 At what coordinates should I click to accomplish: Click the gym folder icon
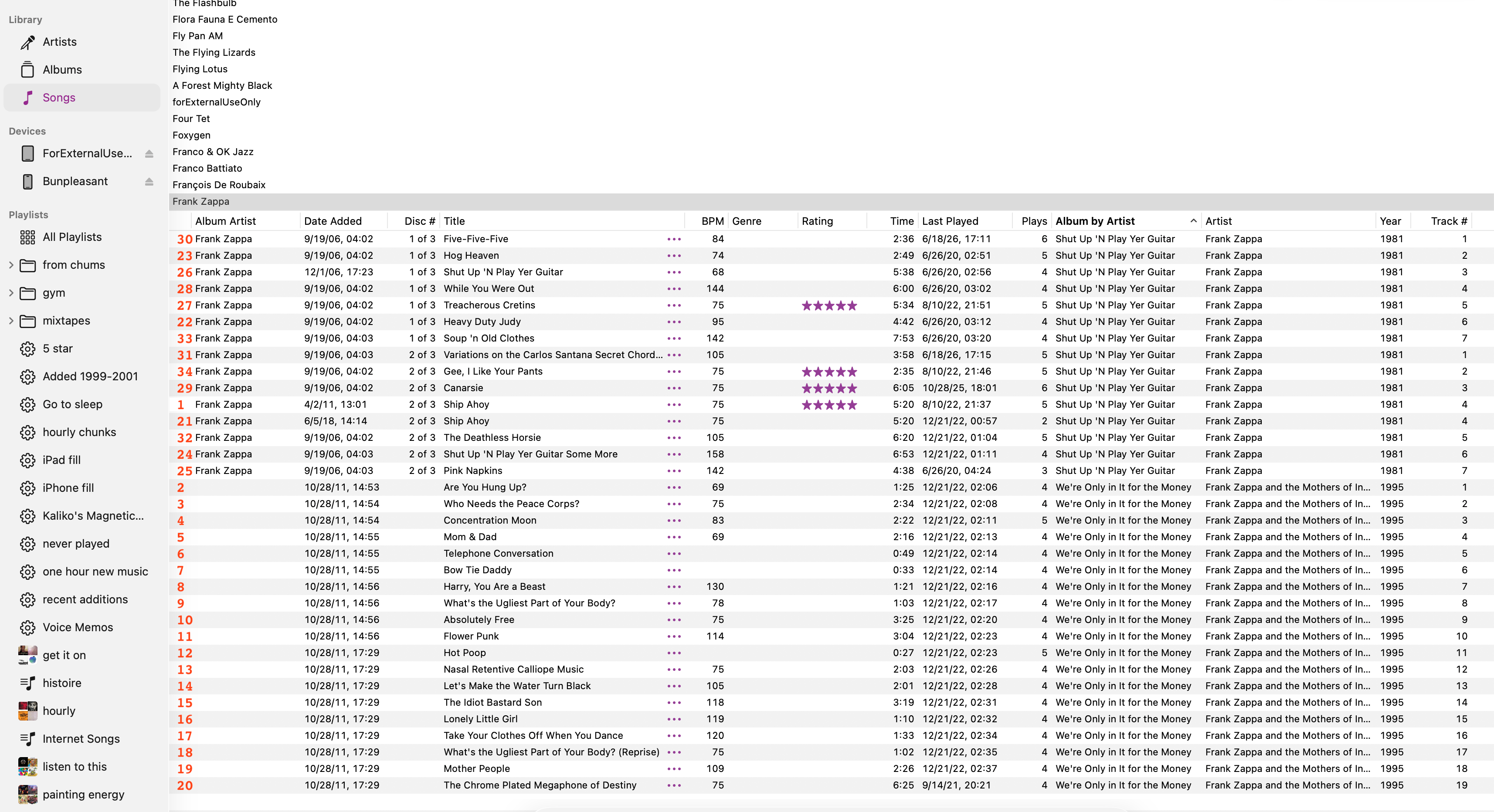[x=27, y=293]
